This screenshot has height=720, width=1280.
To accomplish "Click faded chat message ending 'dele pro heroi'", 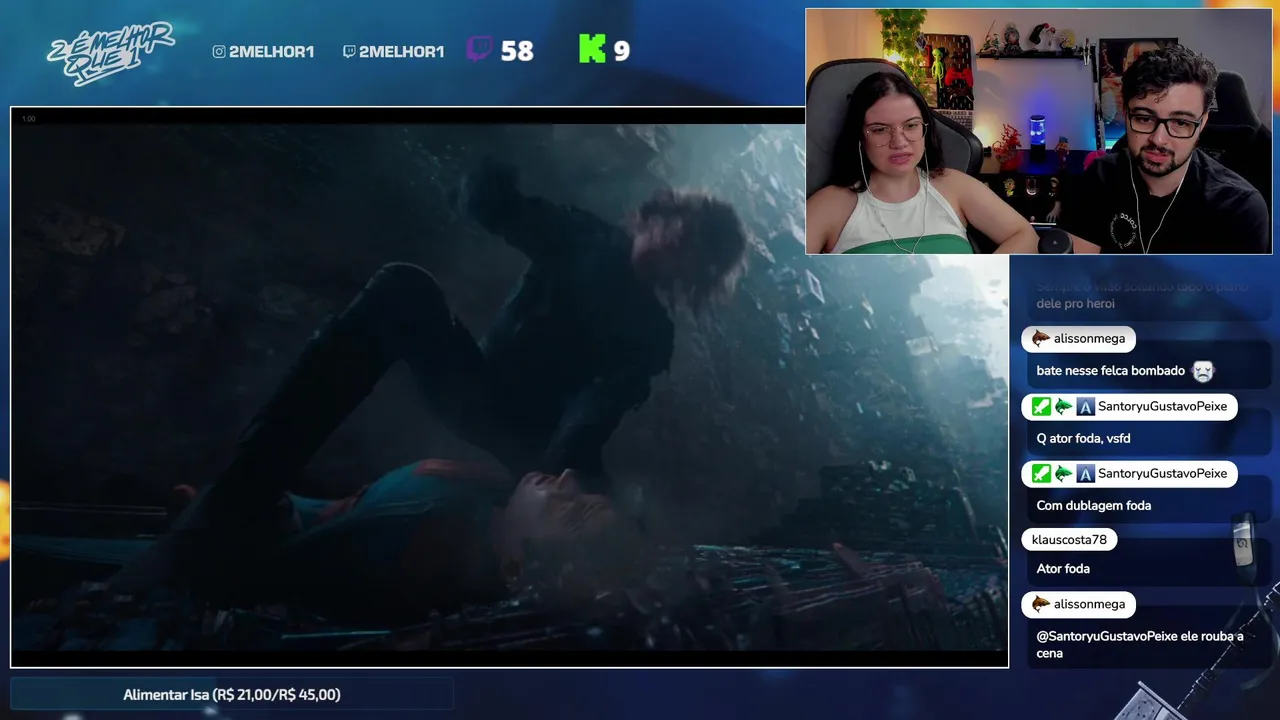I will 1142,295.
